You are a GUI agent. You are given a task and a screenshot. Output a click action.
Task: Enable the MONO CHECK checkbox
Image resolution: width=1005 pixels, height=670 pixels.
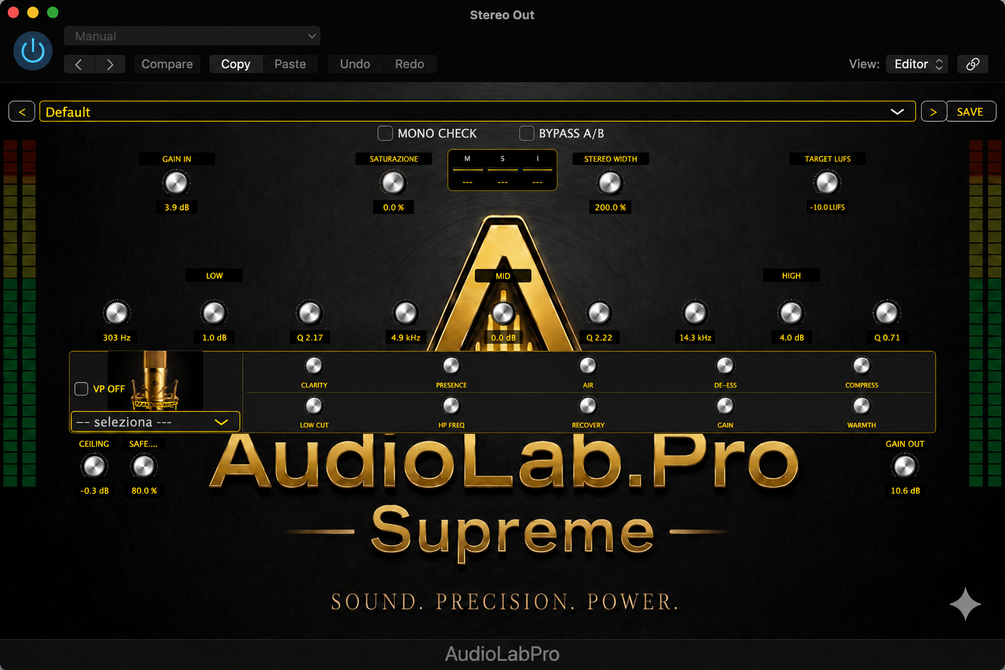click(385, 133)
